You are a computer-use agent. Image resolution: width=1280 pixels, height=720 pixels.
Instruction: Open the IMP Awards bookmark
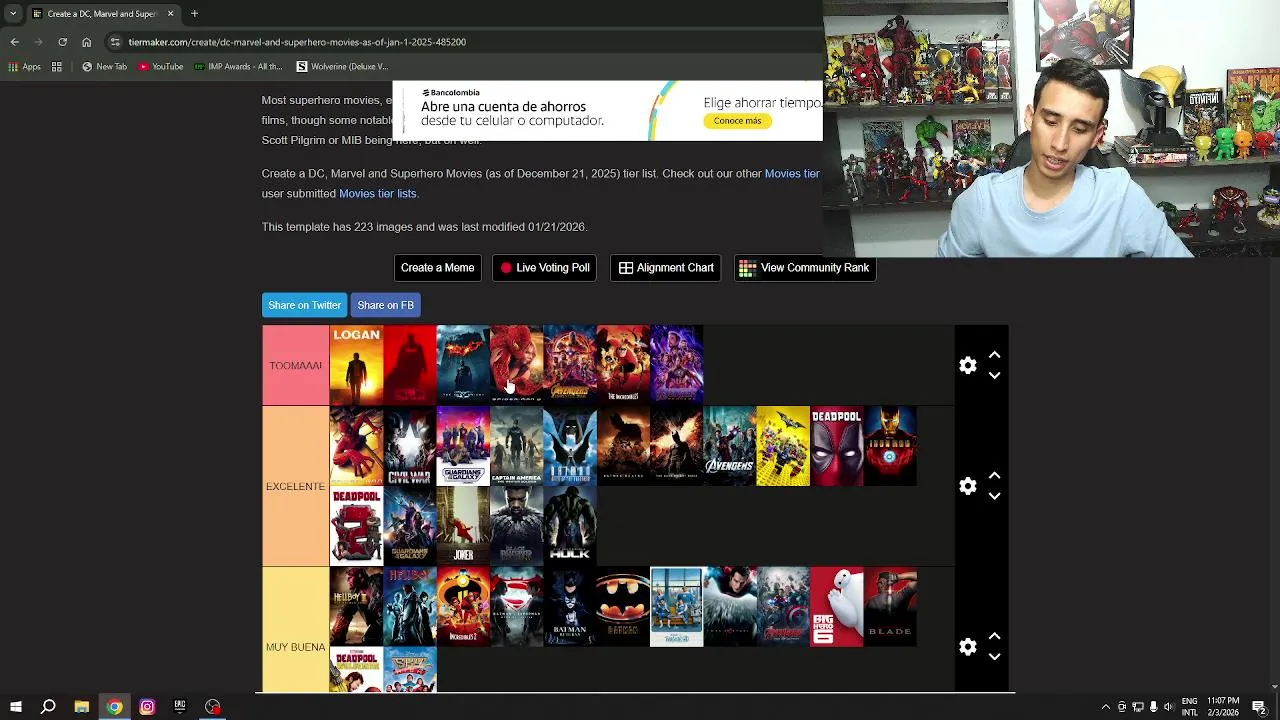(x=238, y=67)
